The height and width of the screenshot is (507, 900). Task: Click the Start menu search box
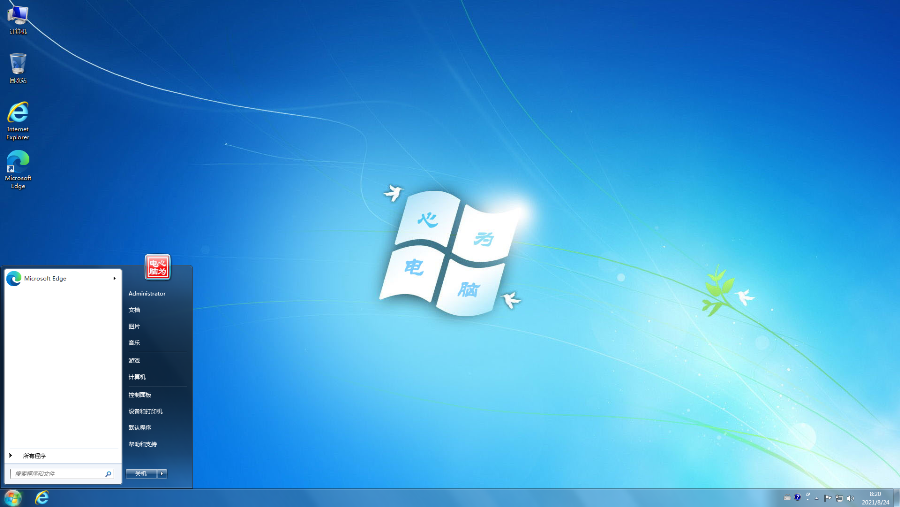tap(58, 473)
